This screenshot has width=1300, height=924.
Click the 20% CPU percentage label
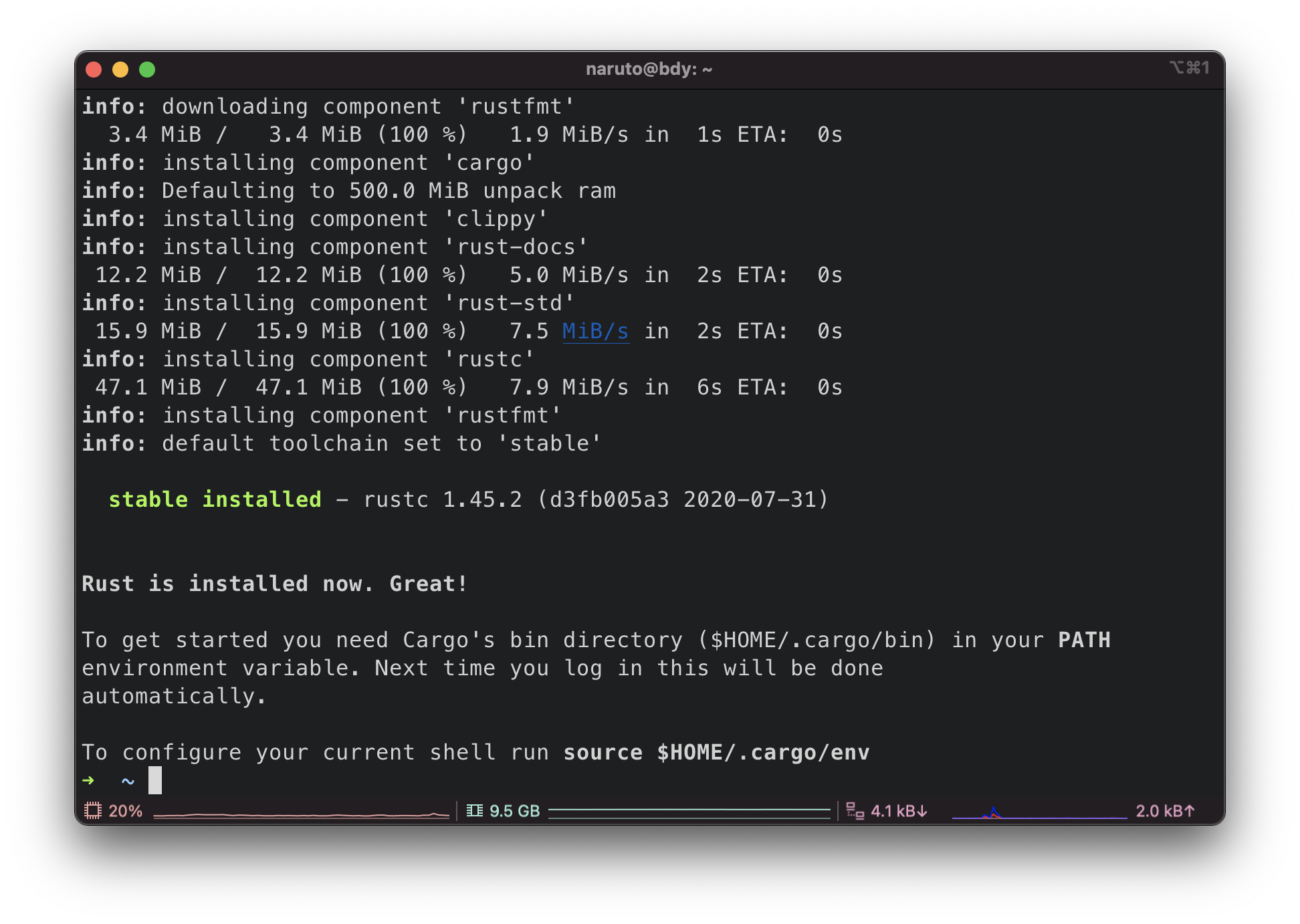126,810
